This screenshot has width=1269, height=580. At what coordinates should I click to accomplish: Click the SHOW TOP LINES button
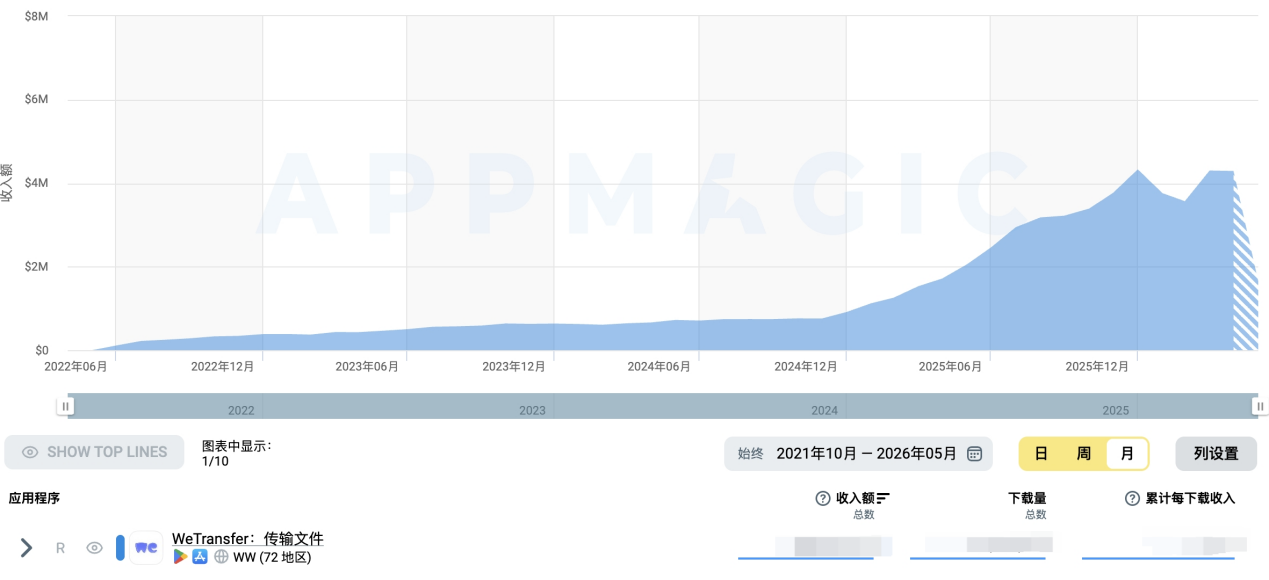[94, 452]
